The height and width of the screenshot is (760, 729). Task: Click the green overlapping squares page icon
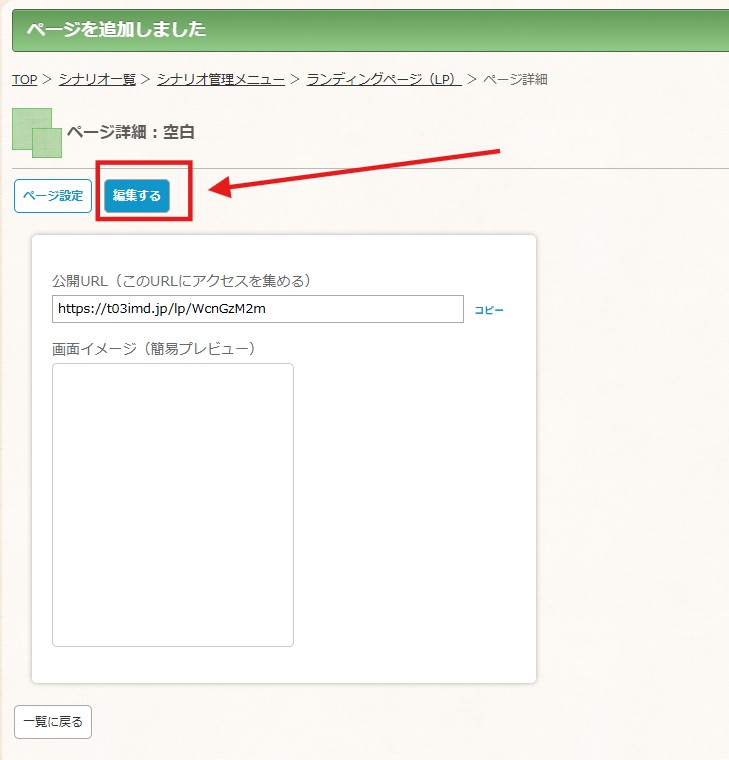pos(37,133)
